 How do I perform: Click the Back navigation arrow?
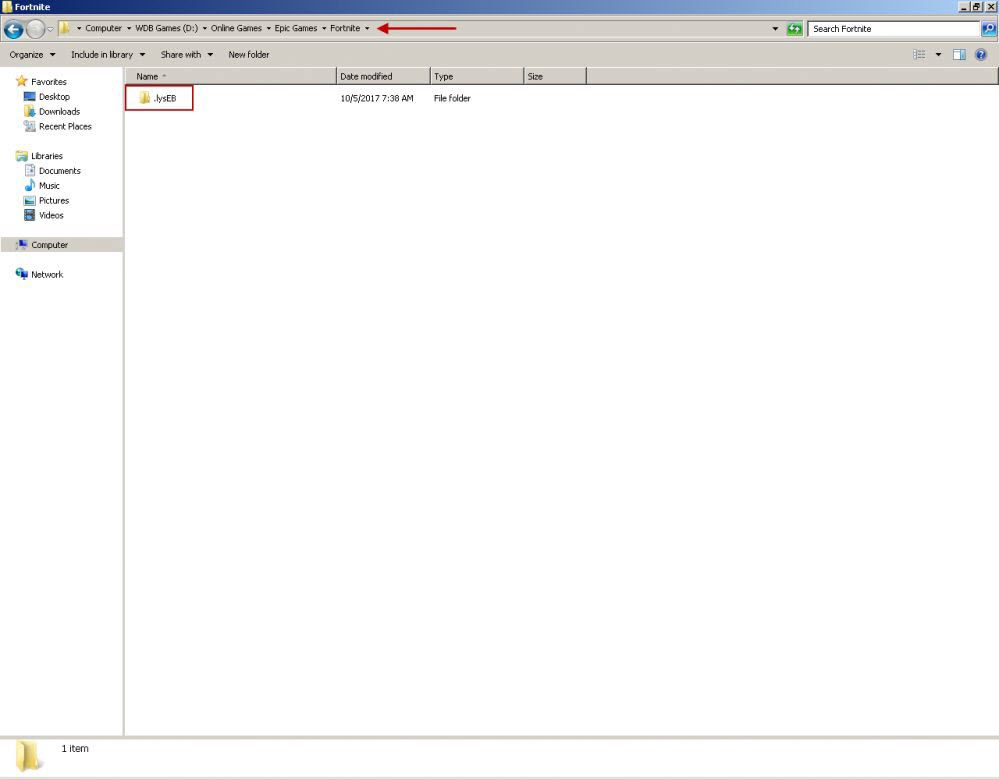click(12, 28)
